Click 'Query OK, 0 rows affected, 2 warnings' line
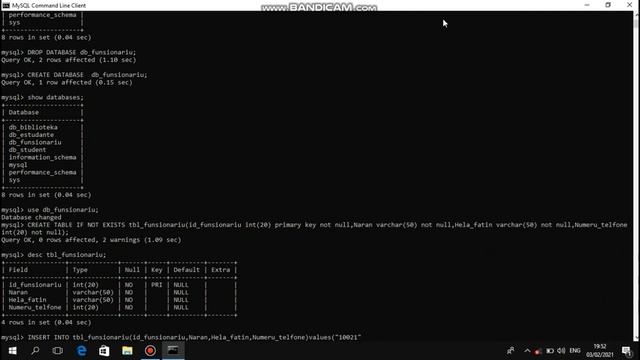This screenshot has height=360, width=640. pyautogui.click(x=91, y=240)
